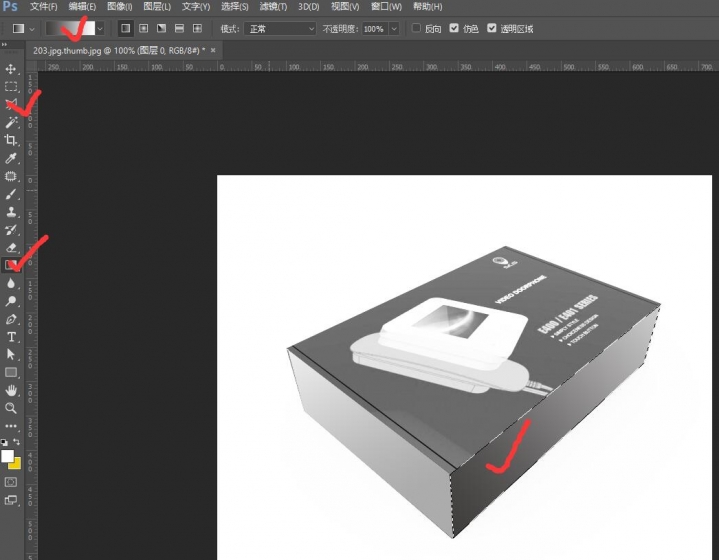Select the Move tool
The height and width of the screenshot is (560, 719).
11,69
